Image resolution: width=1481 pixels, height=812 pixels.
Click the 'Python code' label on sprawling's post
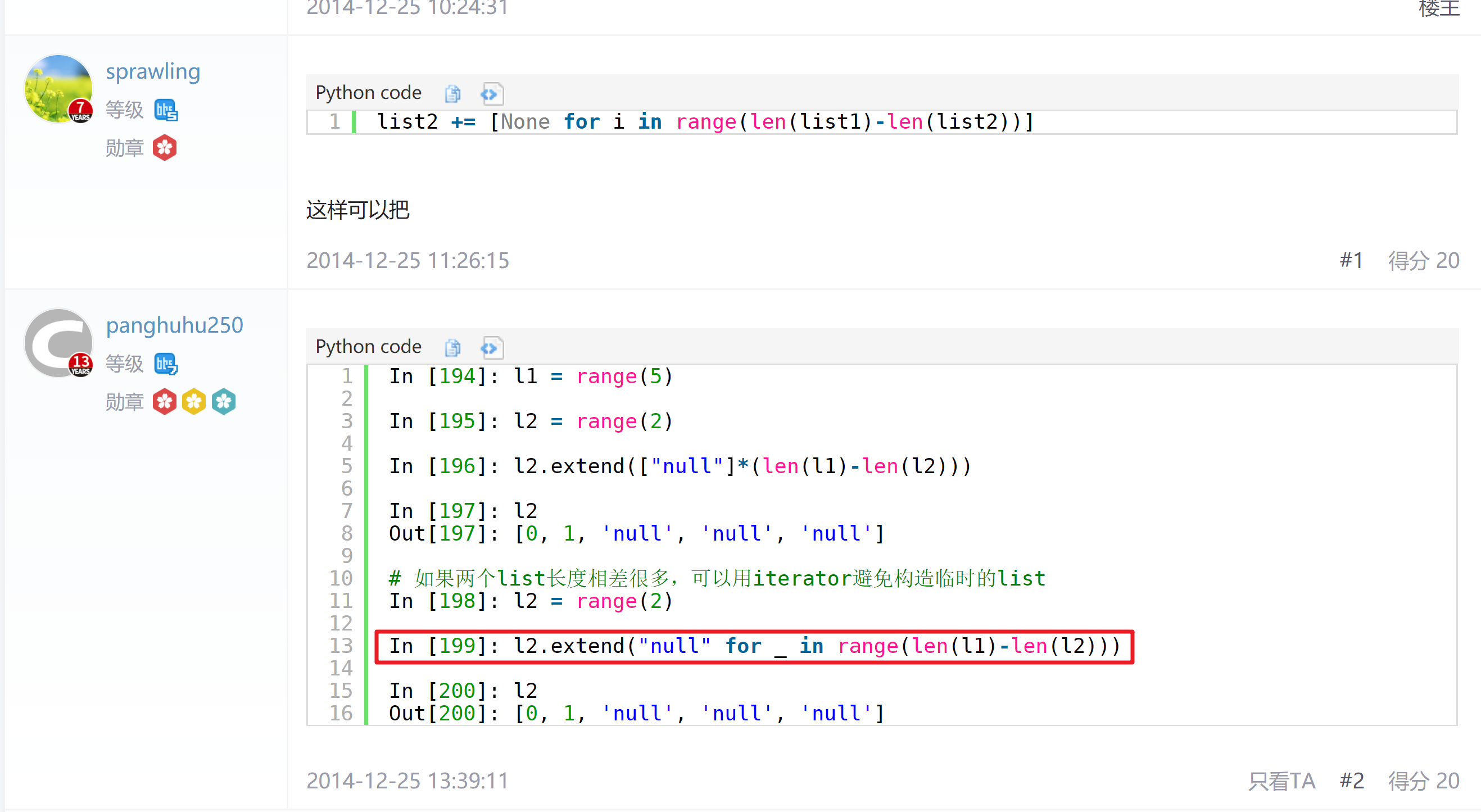pos(368,93)
